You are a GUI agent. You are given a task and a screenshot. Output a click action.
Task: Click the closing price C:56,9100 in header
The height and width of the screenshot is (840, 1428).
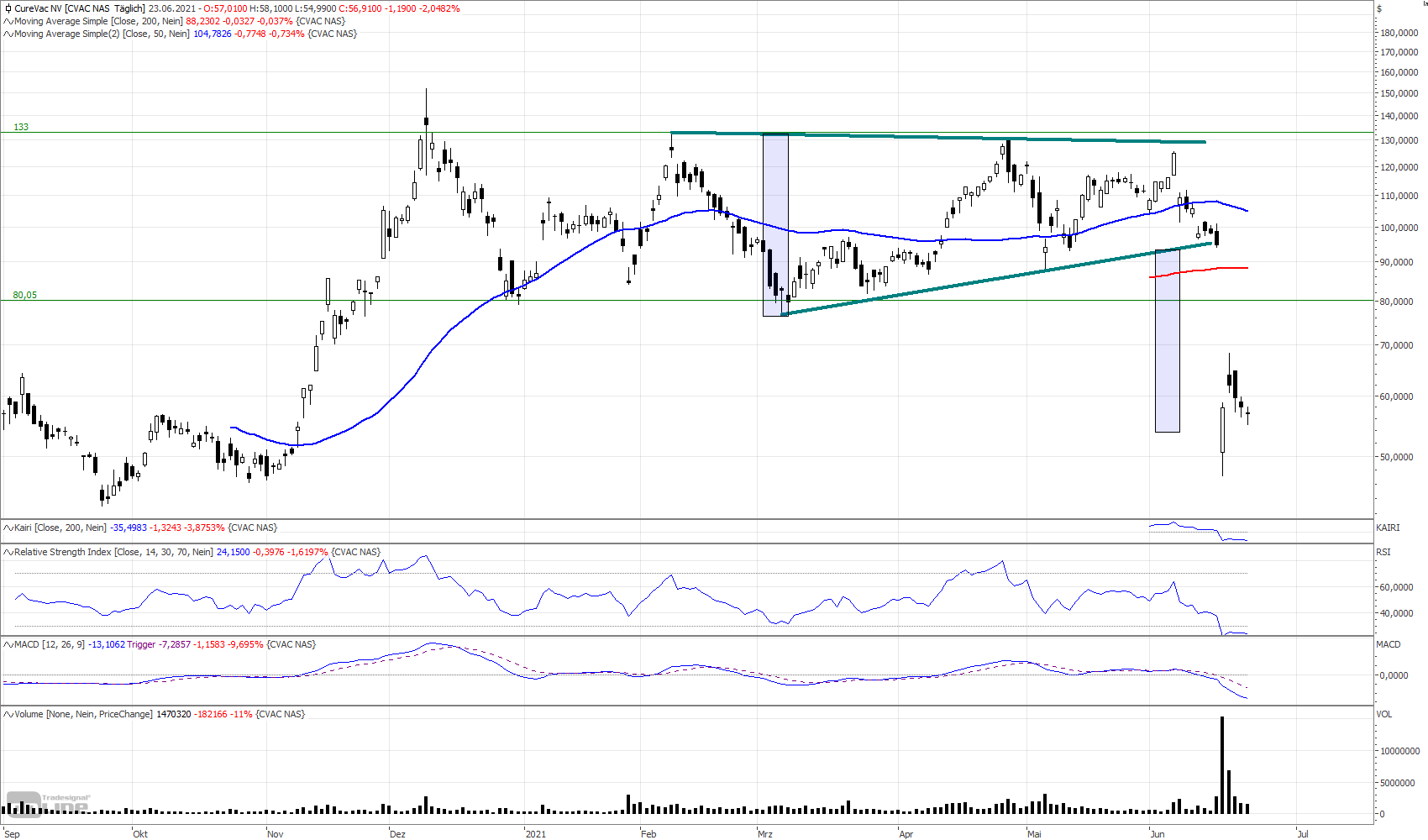[x=360, y=8]
